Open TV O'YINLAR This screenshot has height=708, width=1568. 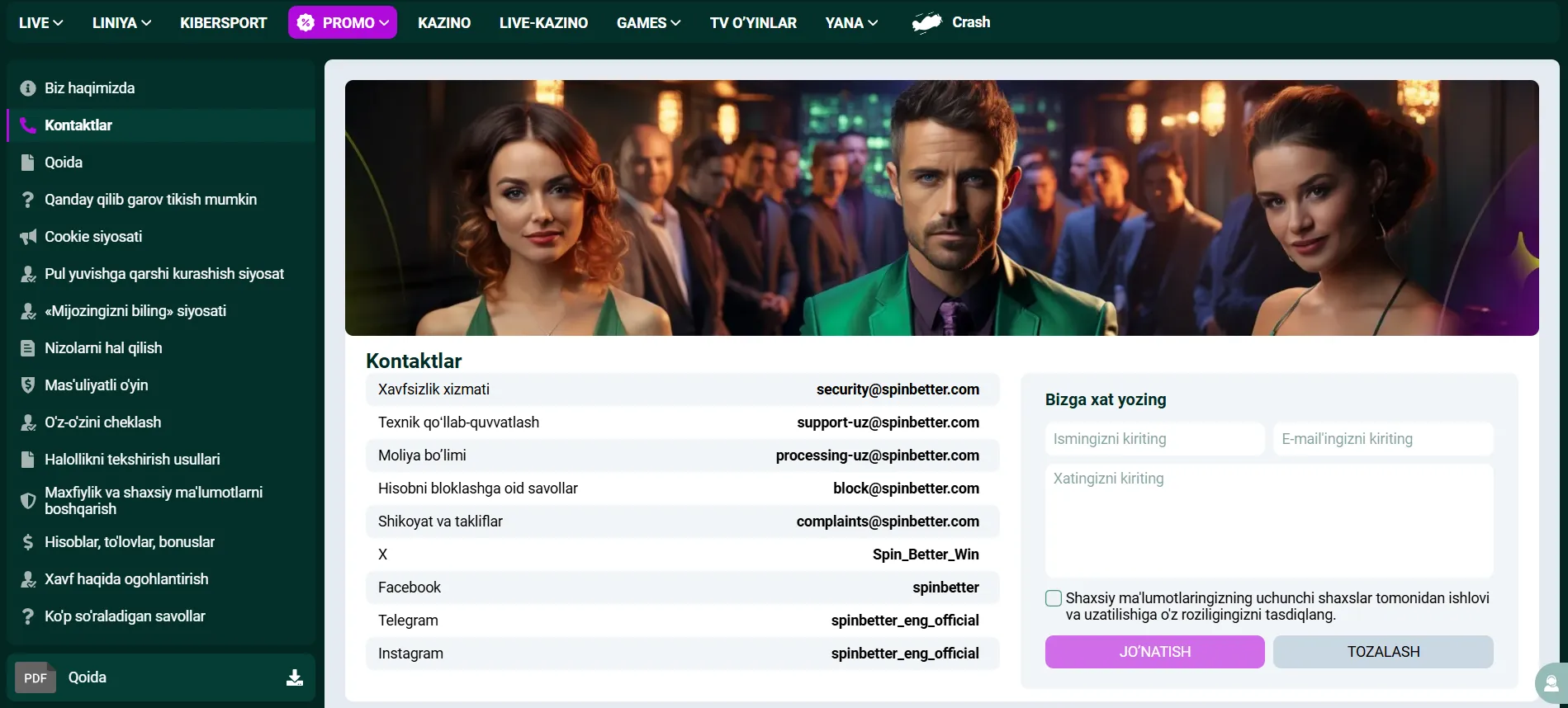coord(753,23)
